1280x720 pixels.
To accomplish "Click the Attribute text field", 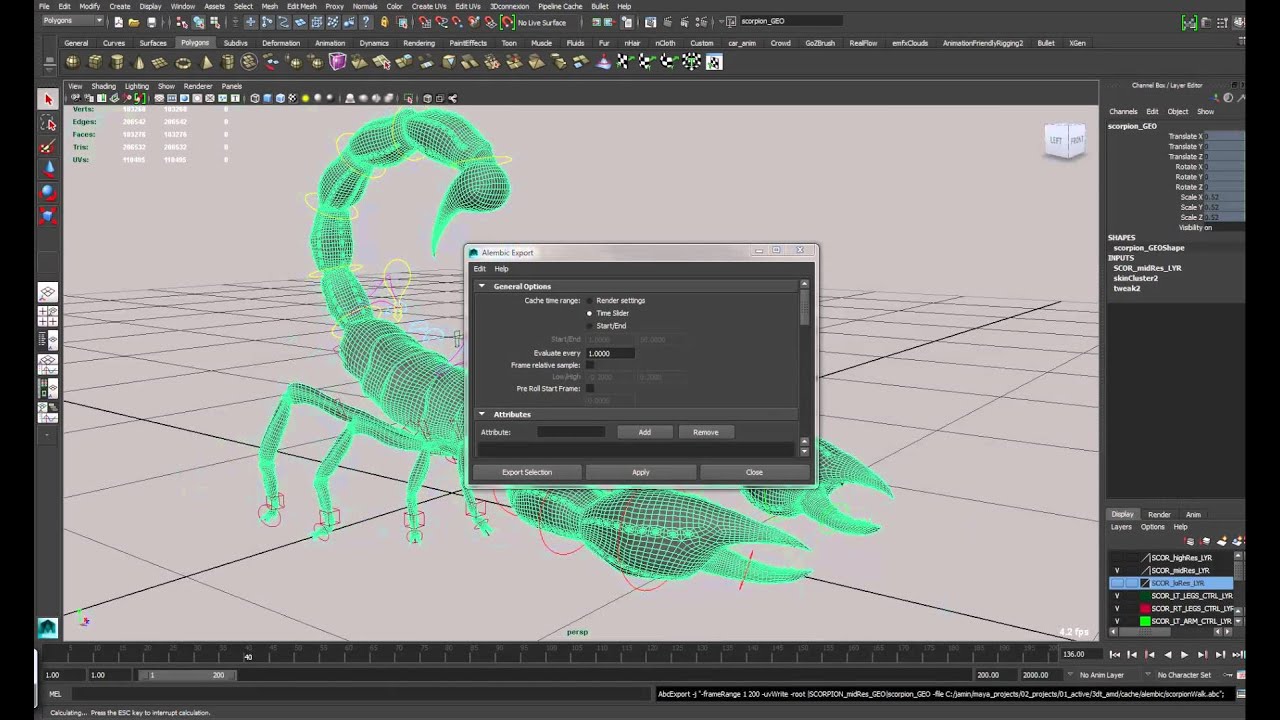I will coord(571,432).
